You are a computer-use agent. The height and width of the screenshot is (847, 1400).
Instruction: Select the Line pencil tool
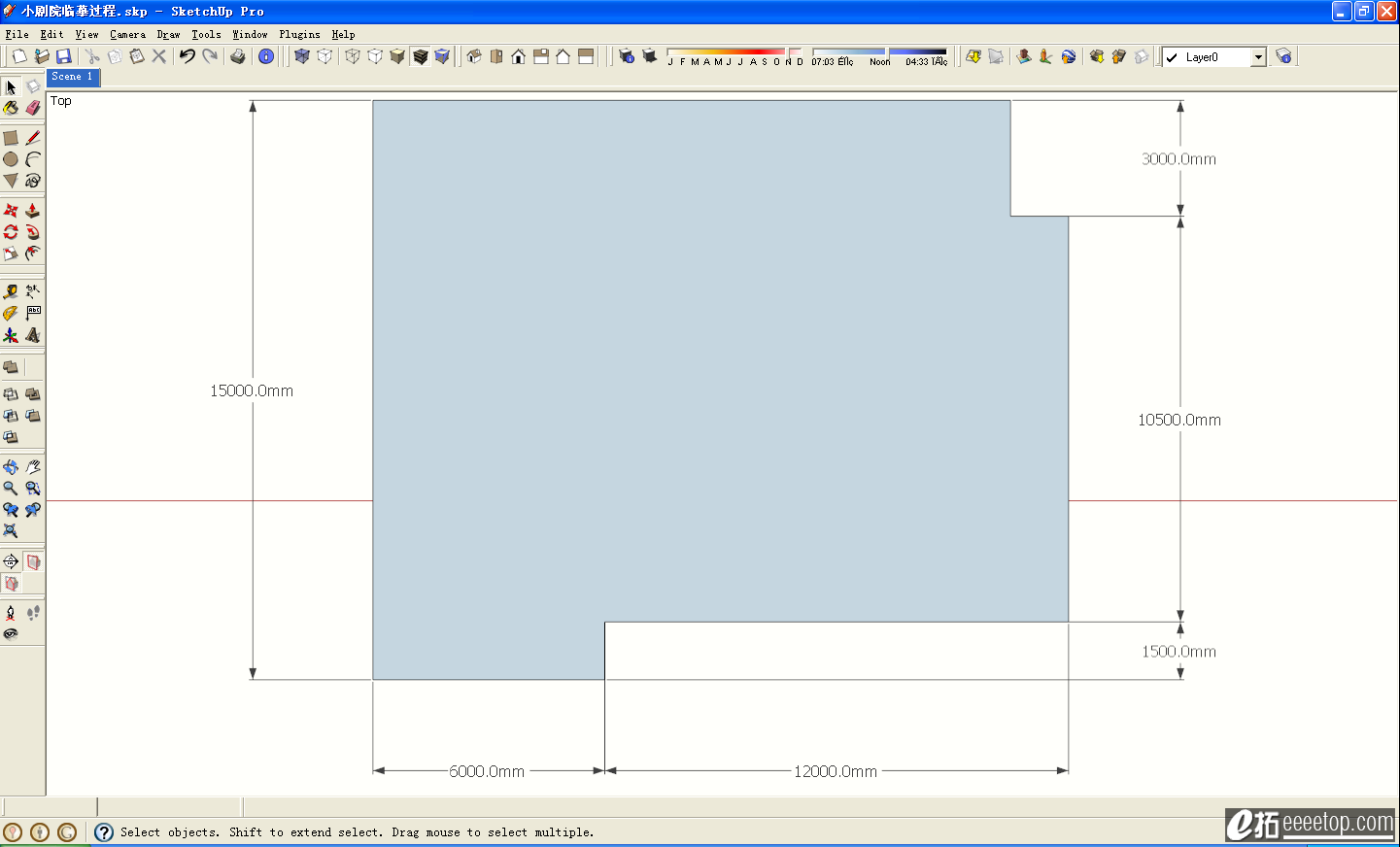coord(33,138)
